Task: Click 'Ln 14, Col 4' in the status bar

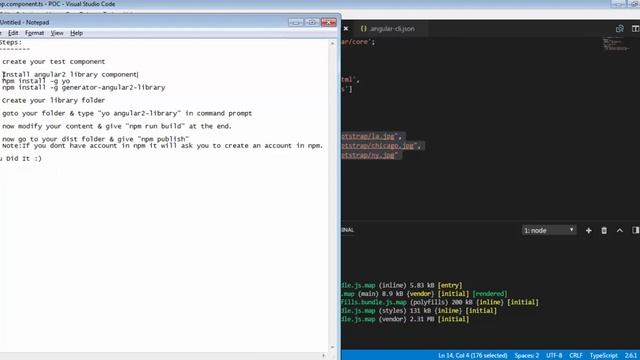Action: click(473, 356)
